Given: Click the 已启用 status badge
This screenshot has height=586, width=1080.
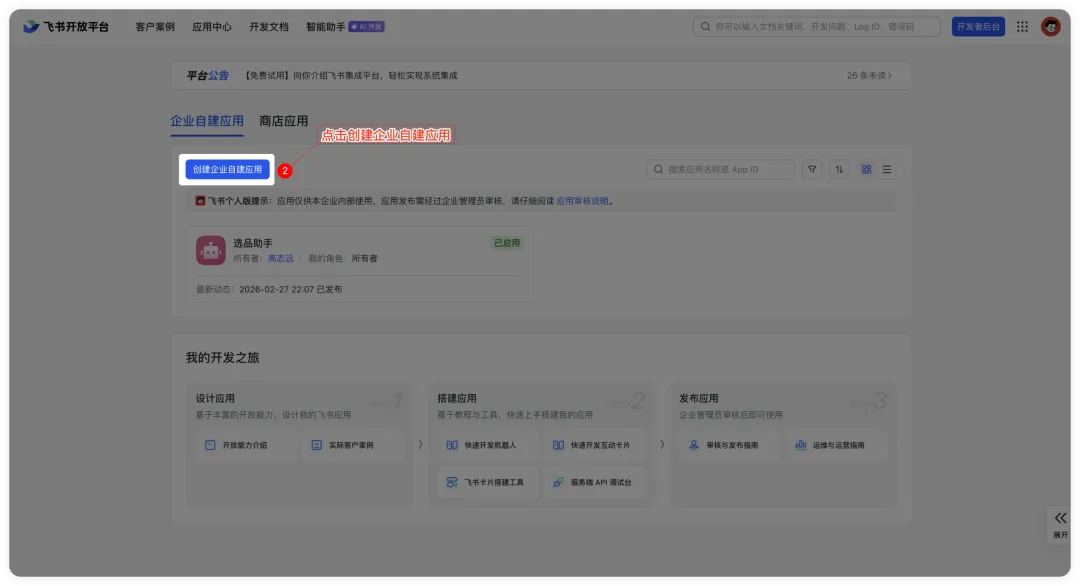Looking at the screenshot, I should pos(507,243).
